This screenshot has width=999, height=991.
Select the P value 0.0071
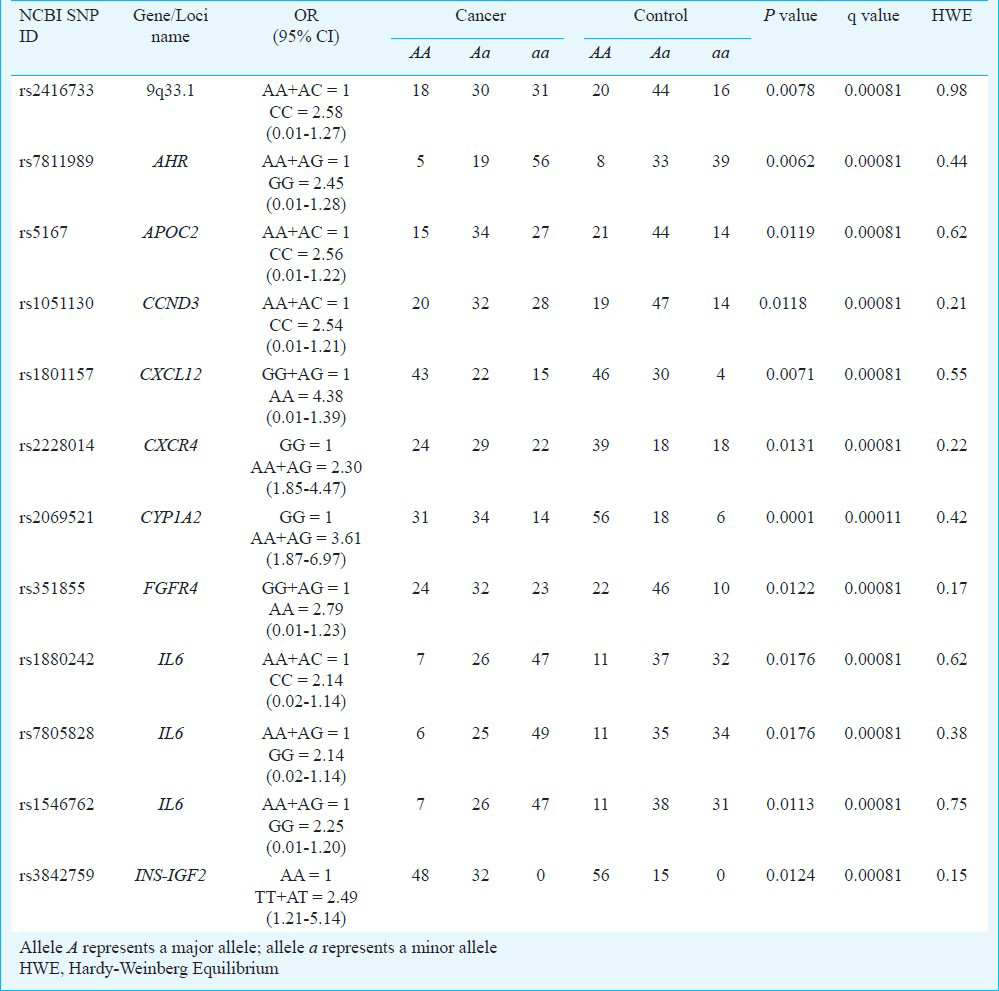(x=790, y=374)
